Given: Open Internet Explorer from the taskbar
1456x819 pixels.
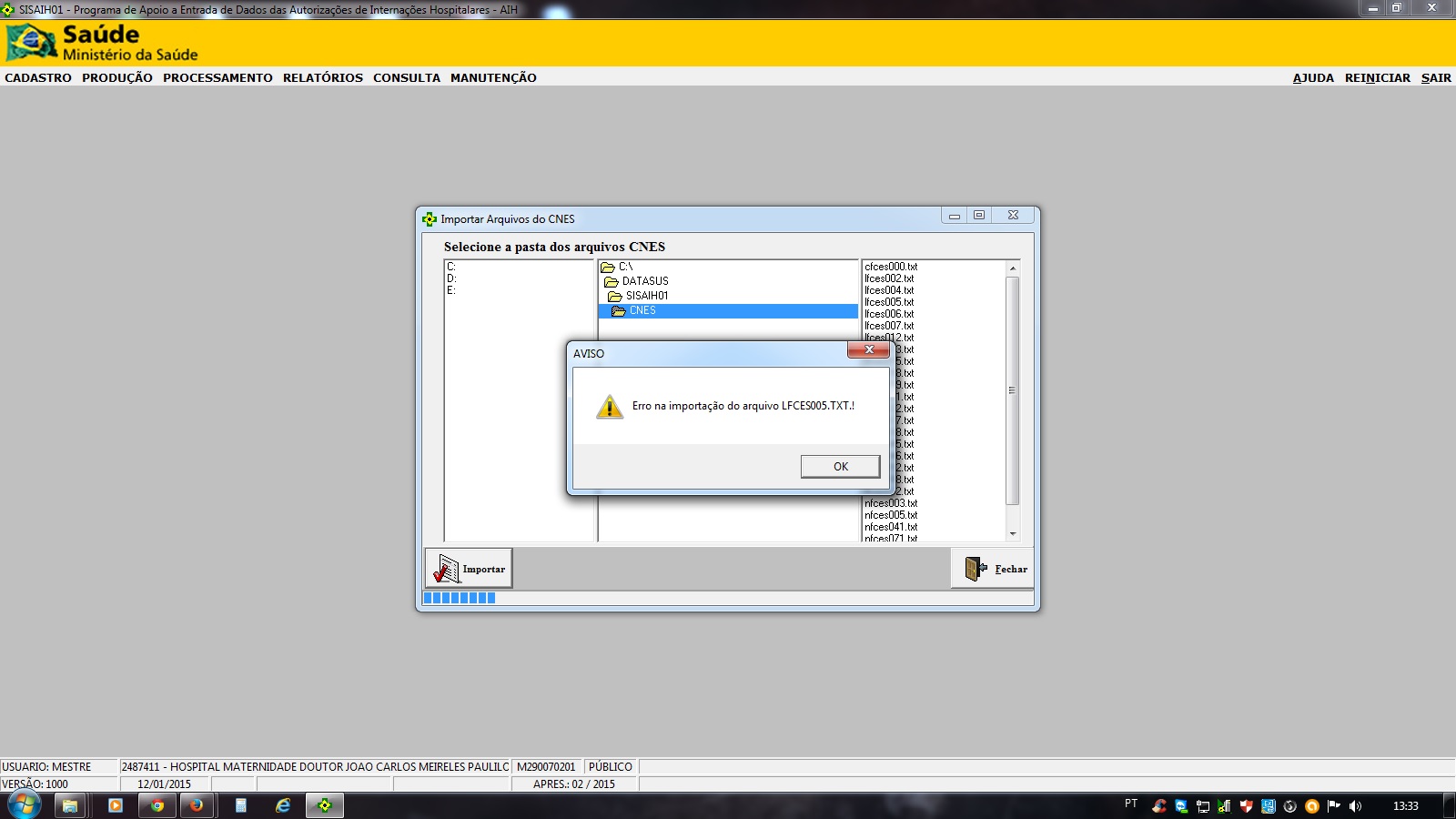Looking at the screenshot, I should (283, 805).
